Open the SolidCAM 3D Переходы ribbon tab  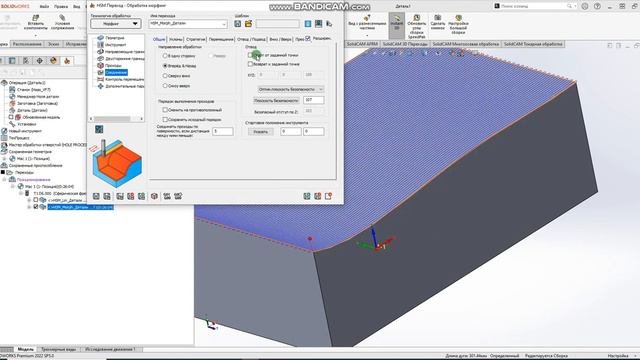pyautogui.click(x=405, y=44)
